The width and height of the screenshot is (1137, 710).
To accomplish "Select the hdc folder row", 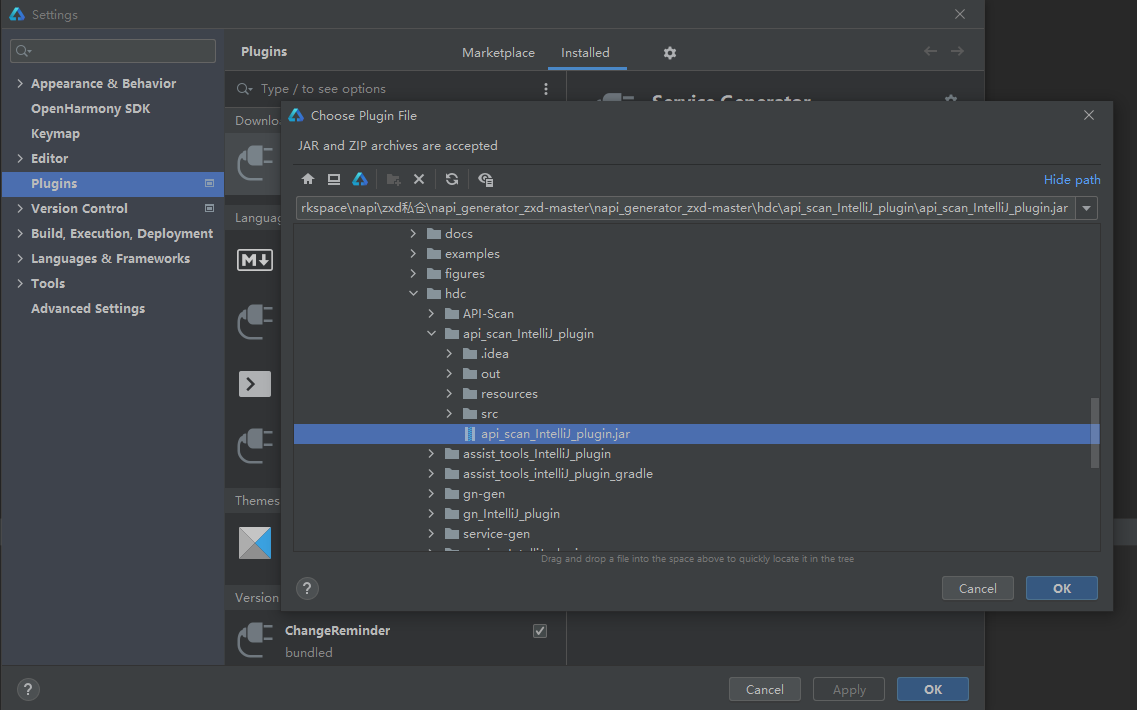I will click(696, 294).
